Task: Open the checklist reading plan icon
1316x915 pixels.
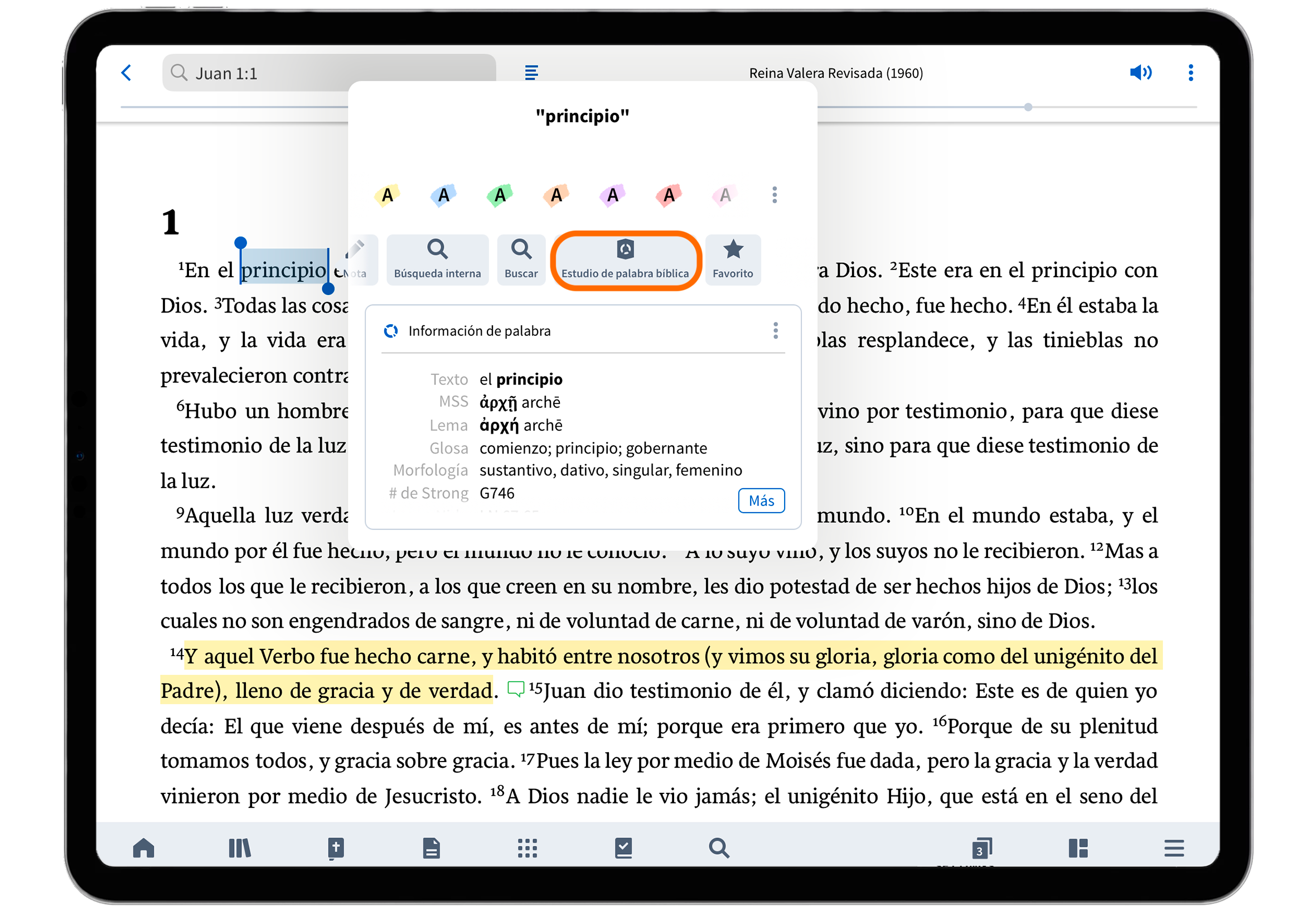Action: [623, 848]
